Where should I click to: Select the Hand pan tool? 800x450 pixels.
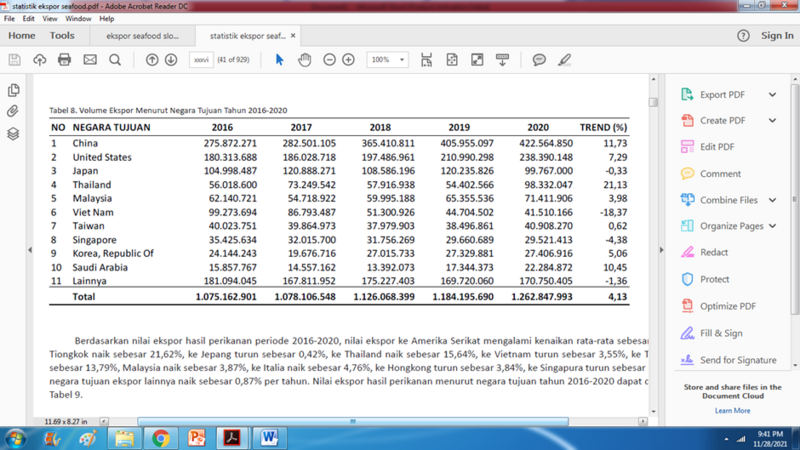(304, 60)
